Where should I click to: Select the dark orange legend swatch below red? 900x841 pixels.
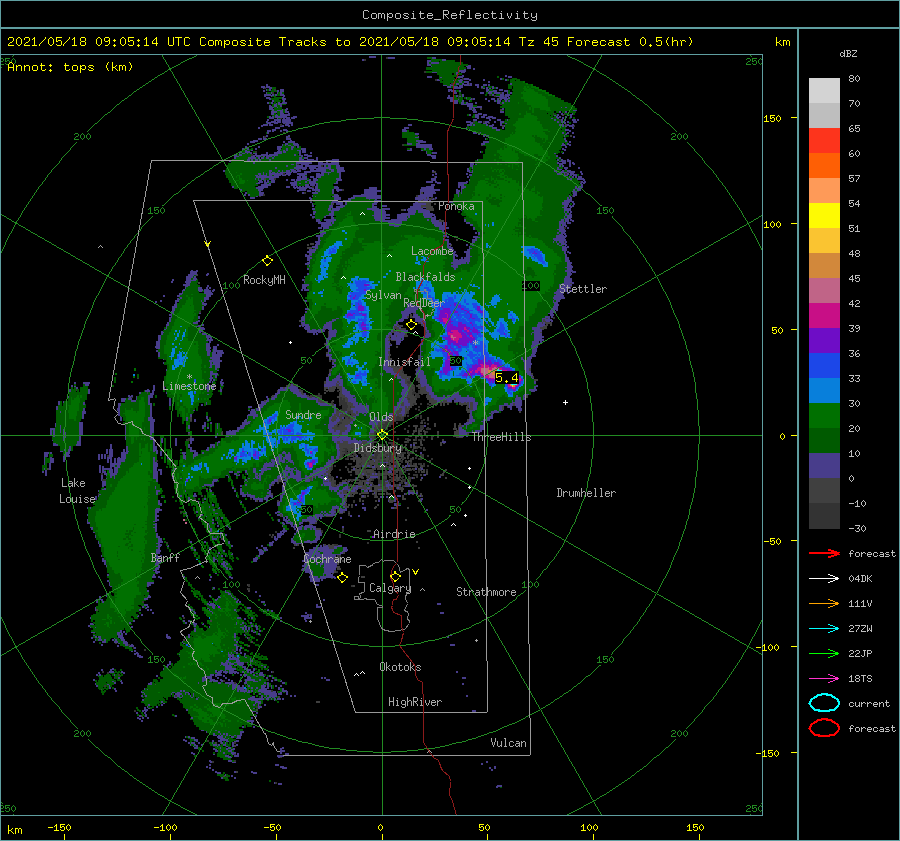coord(824,165)
